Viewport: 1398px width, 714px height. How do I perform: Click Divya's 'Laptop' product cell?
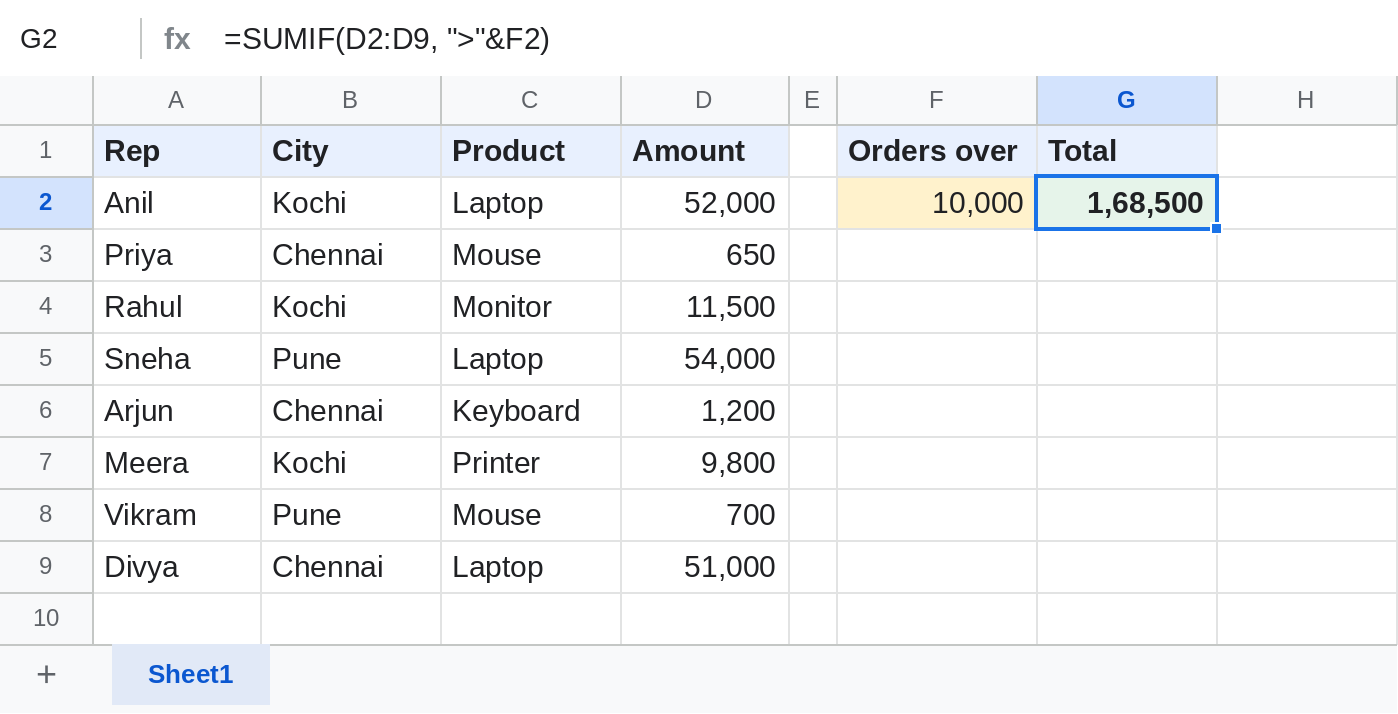click(x=531, y=567)
